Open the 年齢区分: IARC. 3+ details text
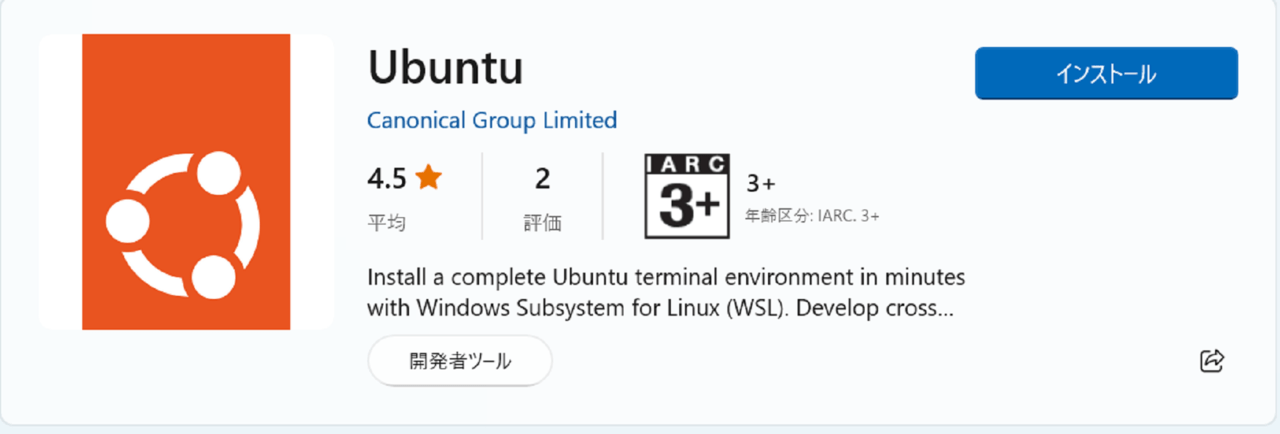 812,215
